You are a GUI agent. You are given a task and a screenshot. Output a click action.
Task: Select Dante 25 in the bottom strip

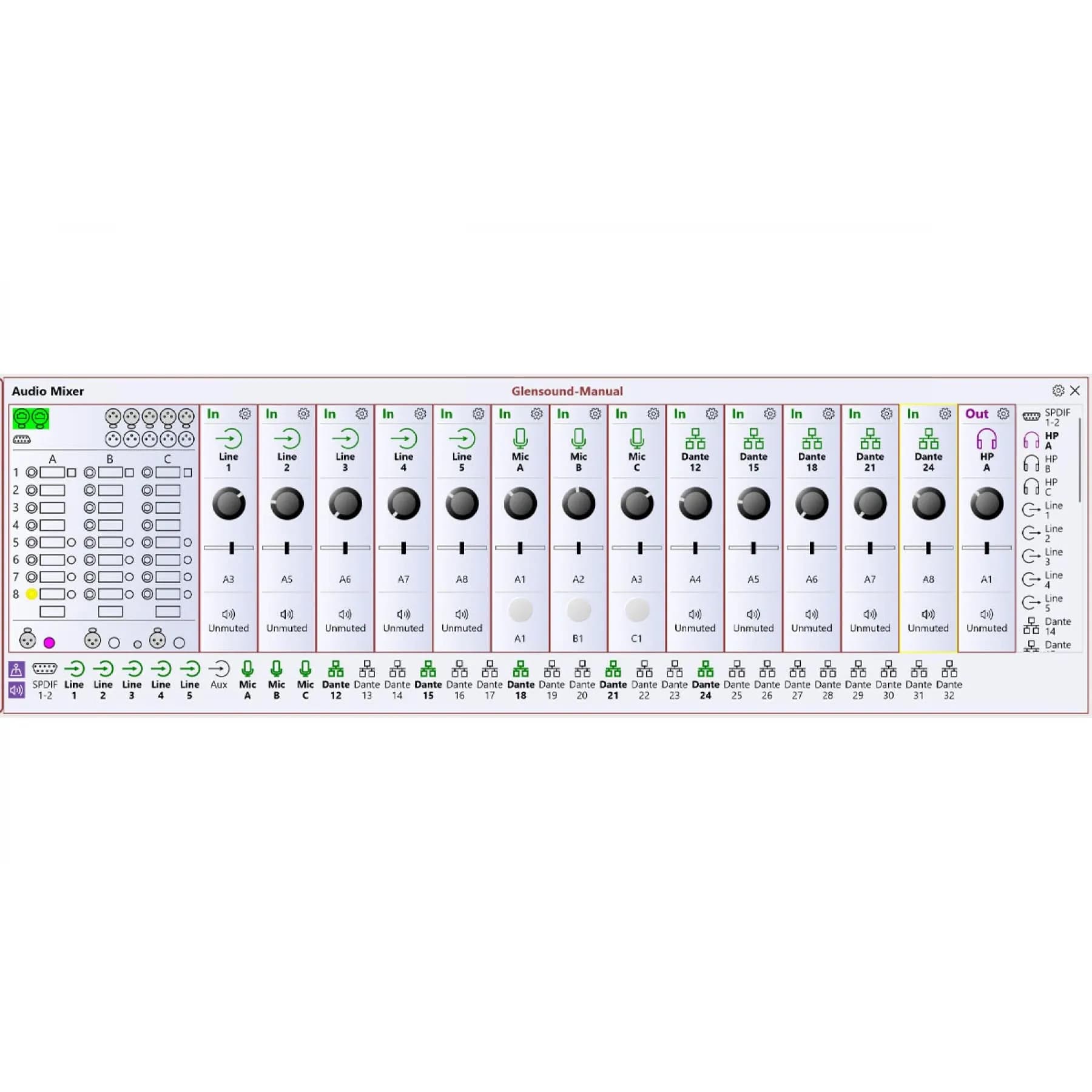point(736,681)
